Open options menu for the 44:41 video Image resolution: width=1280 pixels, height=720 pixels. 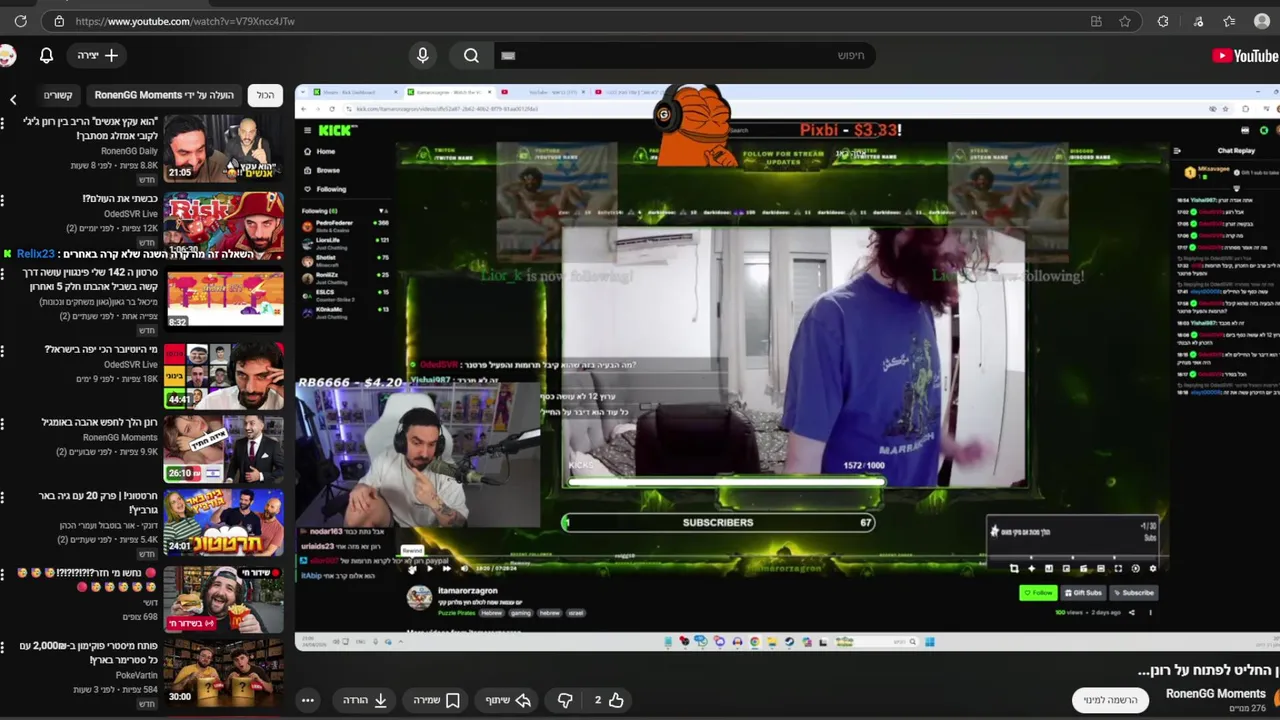(3, 351)
